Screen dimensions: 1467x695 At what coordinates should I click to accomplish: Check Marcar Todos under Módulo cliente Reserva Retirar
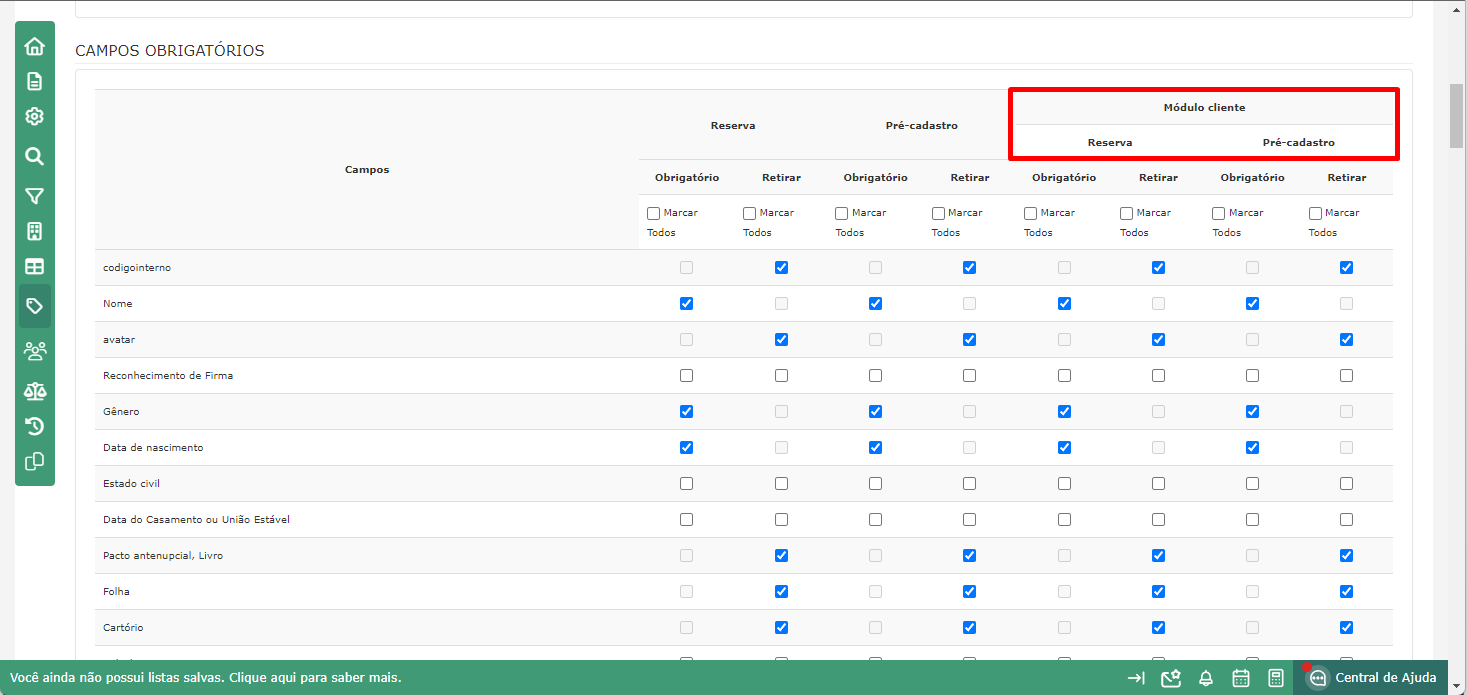coord(1126,213)
